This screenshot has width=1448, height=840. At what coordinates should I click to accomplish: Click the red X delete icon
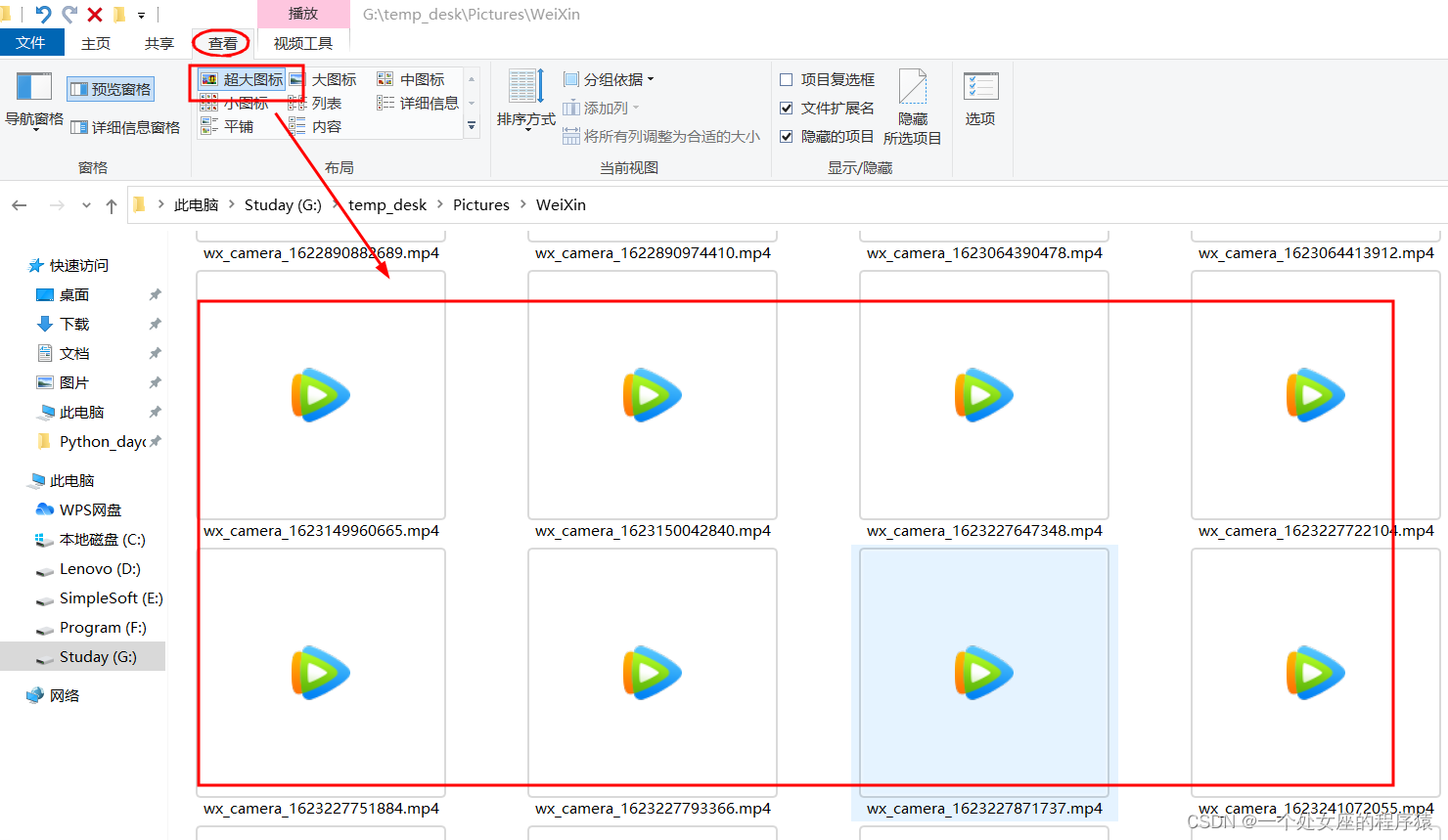(x=95, y=15)
